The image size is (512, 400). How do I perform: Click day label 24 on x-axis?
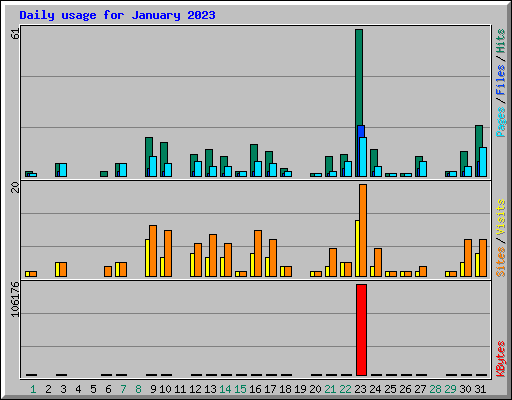pos(375,389)
